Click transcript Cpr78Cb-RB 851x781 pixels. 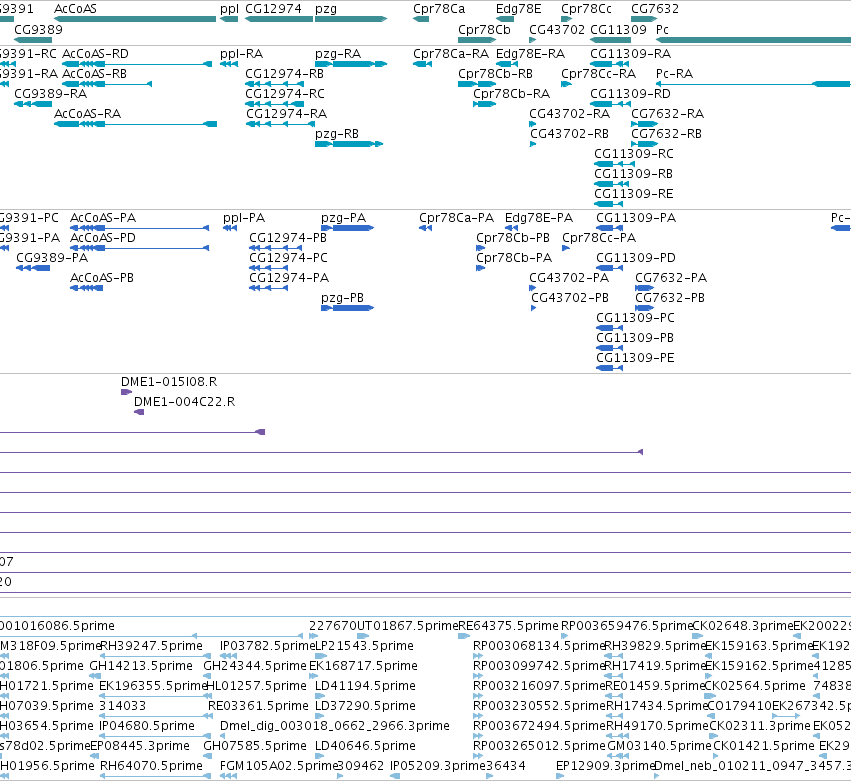coord(496,74)
